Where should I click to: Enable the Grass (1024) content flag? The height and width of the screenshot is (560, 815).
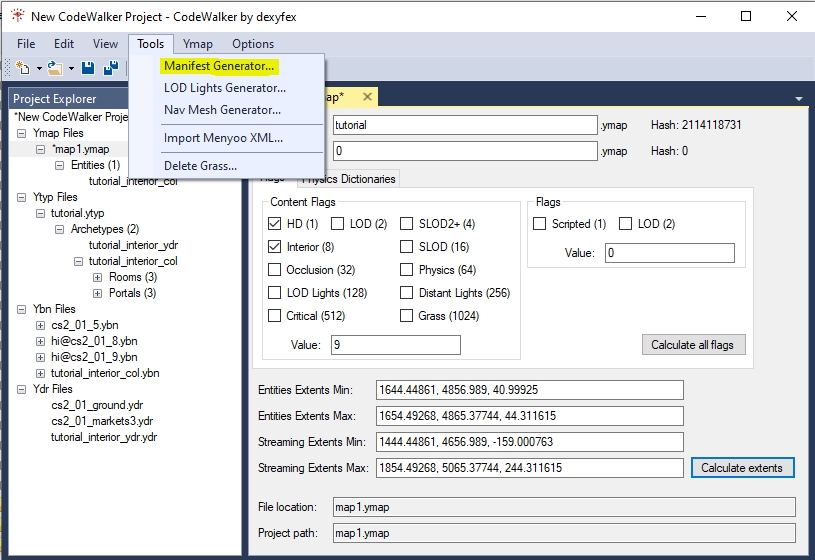coord(407,316)
